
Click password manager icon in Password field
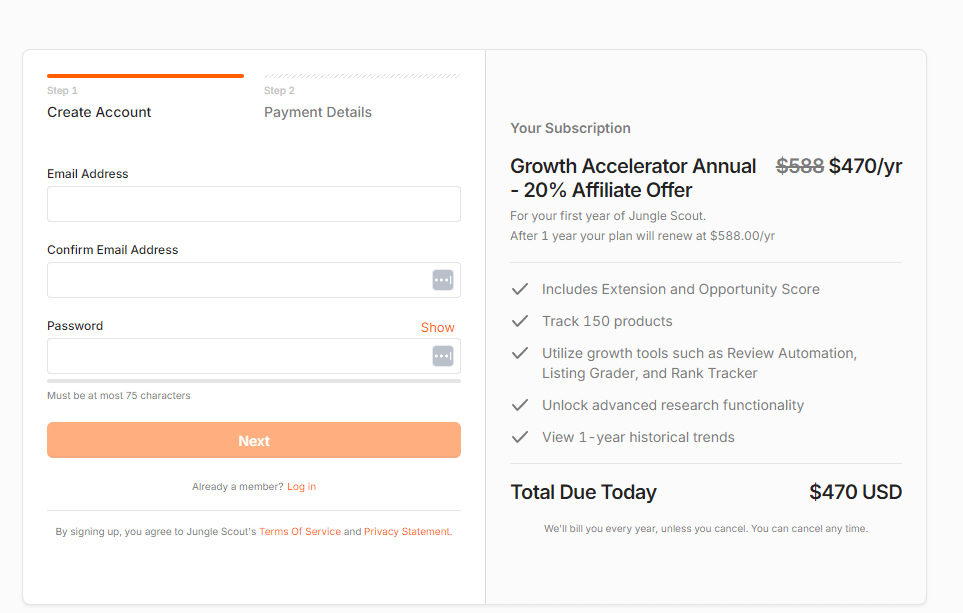coord(443,356)
